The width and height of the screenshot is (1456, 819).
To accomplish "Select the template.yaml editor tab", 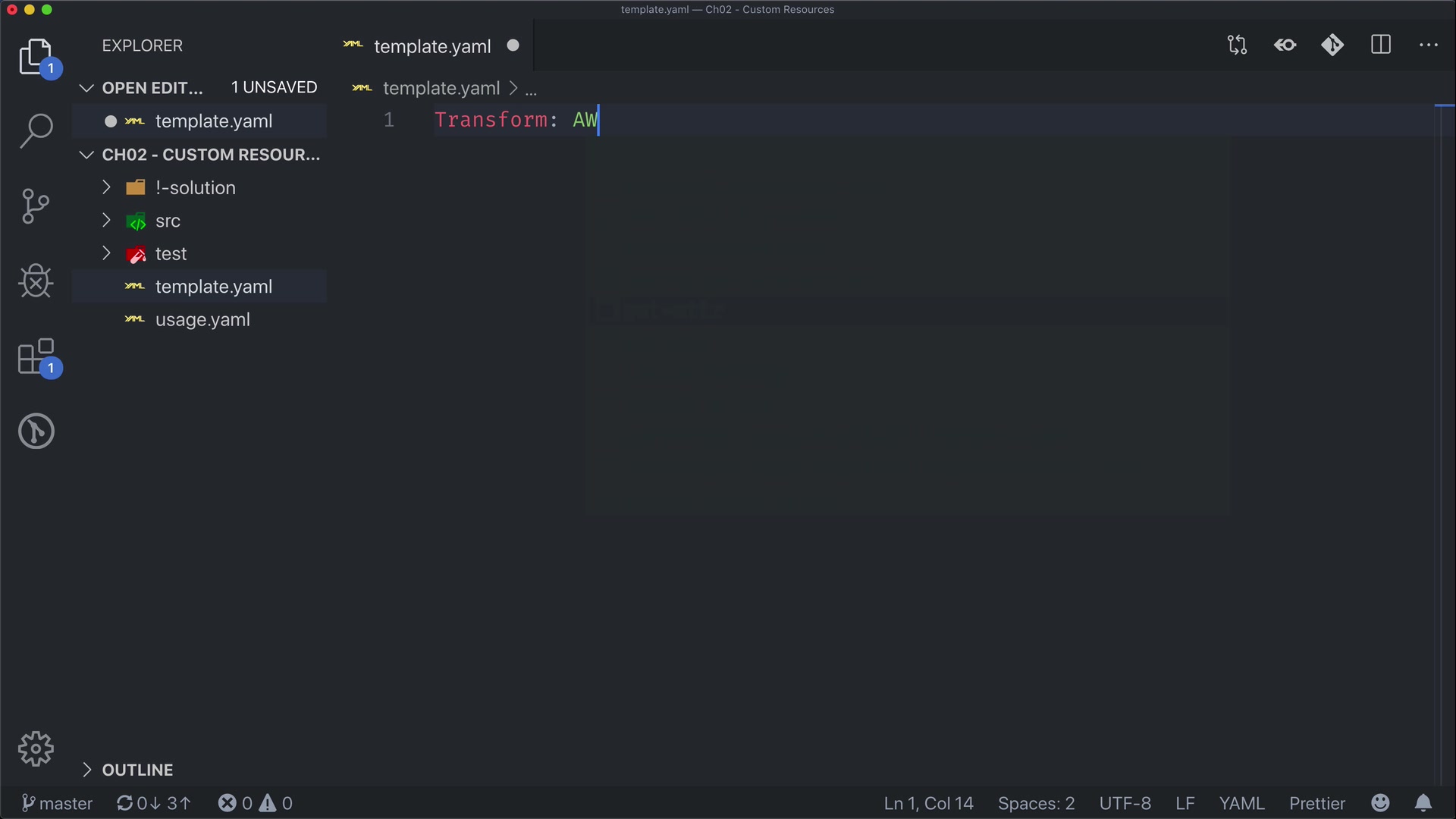I will tap(431, 46).
